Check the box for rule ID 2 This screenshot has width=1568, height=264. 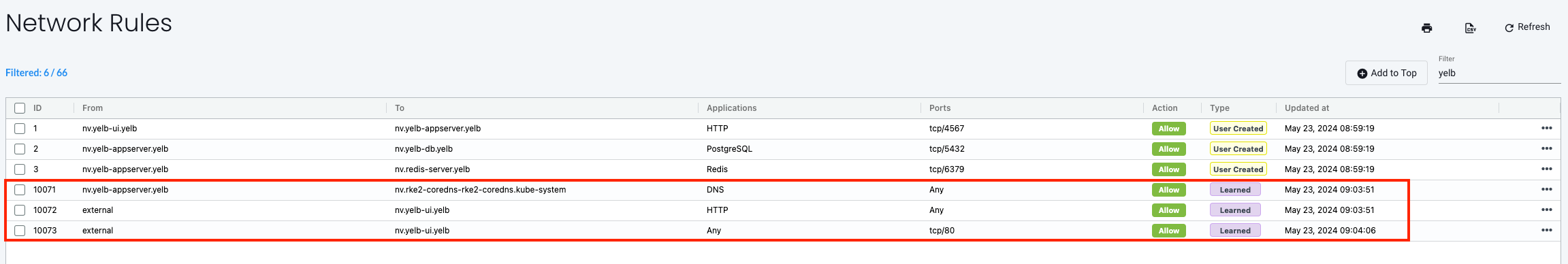20,149
